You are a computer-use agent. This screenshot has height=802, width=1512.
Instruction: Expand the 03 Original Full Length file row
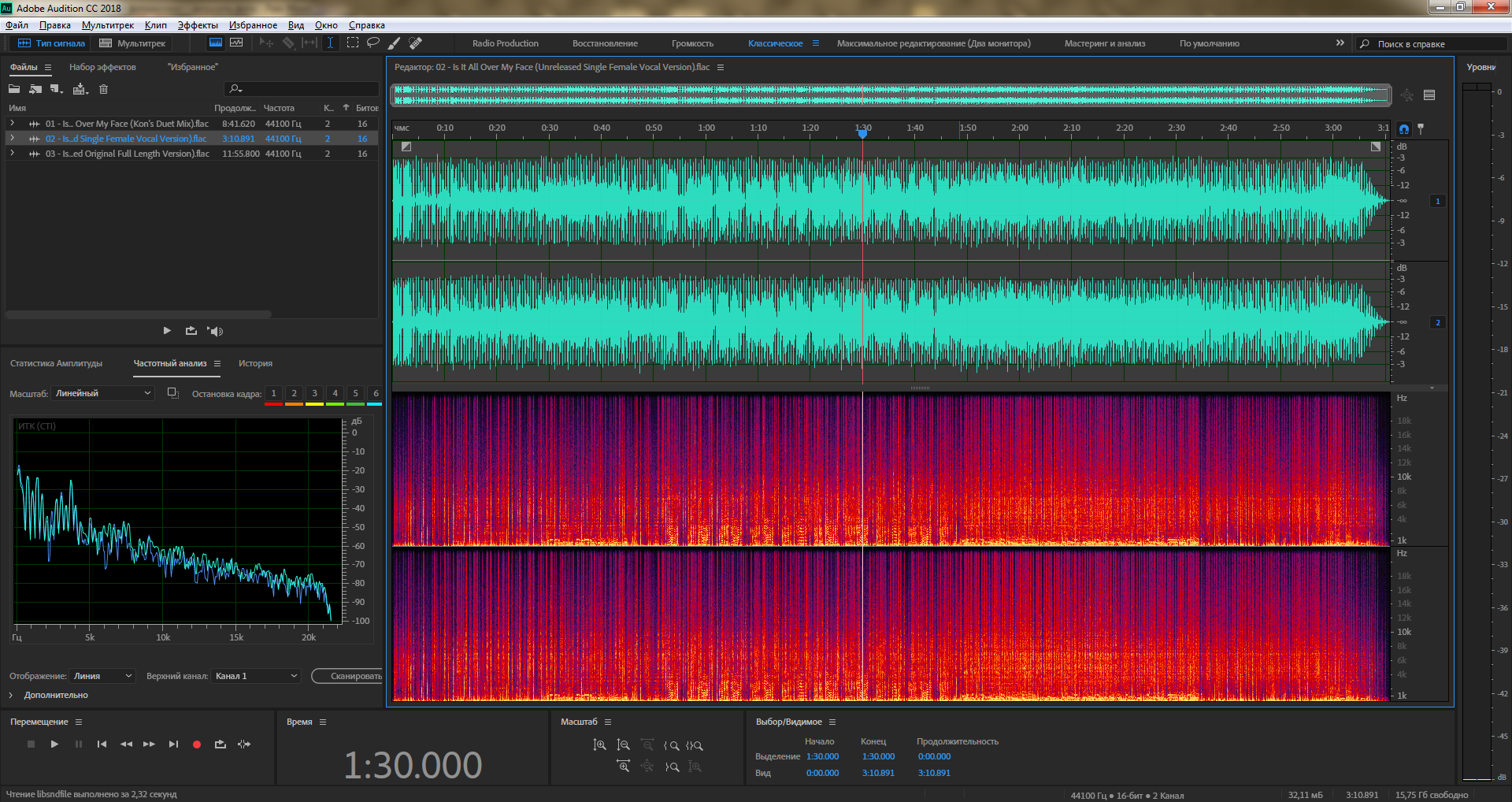(x=13, y=154)
